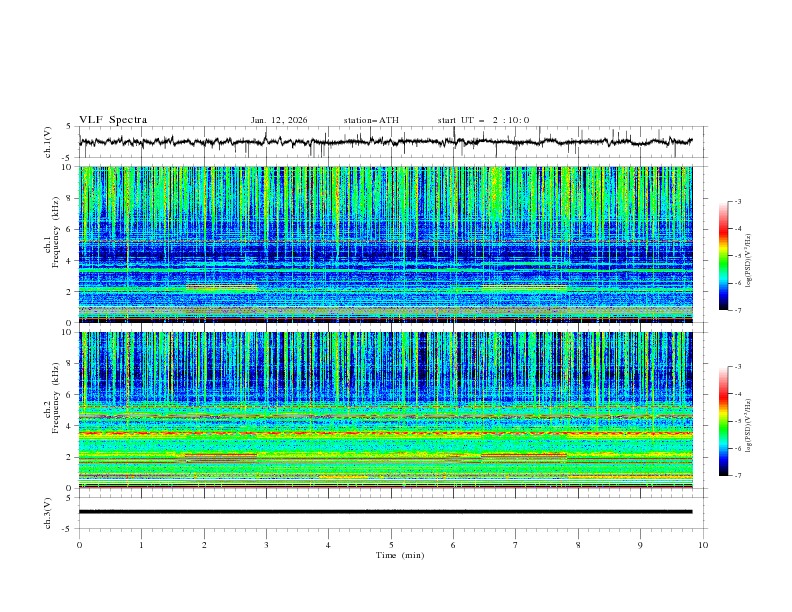Click the red 3.5 kHz band in ch.2
792x612 pixels.
pyautogui.click(x=385, y=433)
